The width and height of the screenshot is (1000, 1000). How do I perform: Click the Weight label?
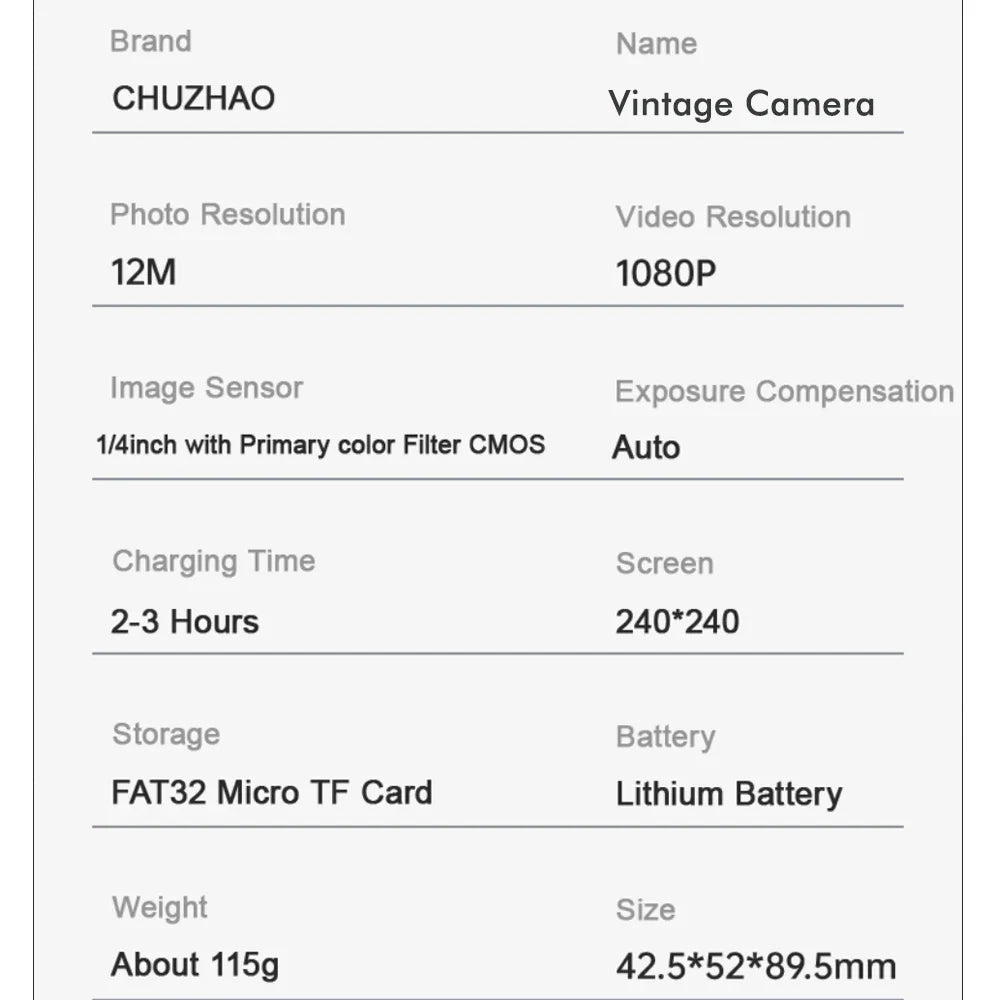point(160,907)
